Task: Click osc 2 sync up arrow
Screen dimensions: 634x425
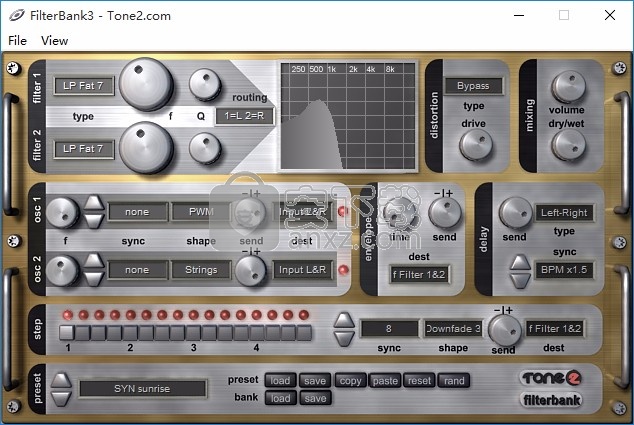Action: click(x=94, y=261)
